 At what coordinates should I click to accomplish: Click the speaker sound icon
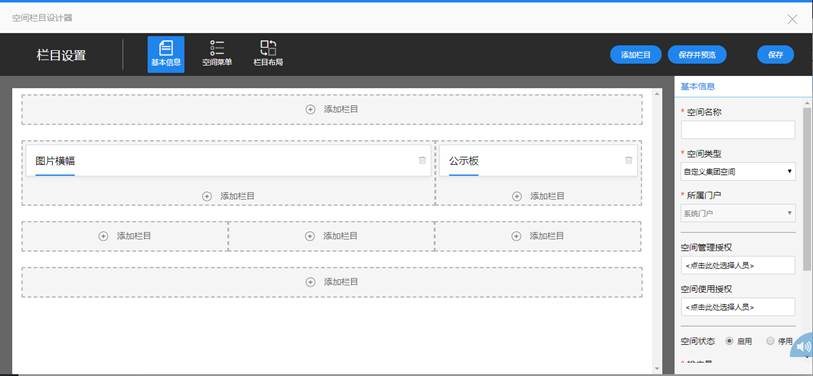click(803, 346)
